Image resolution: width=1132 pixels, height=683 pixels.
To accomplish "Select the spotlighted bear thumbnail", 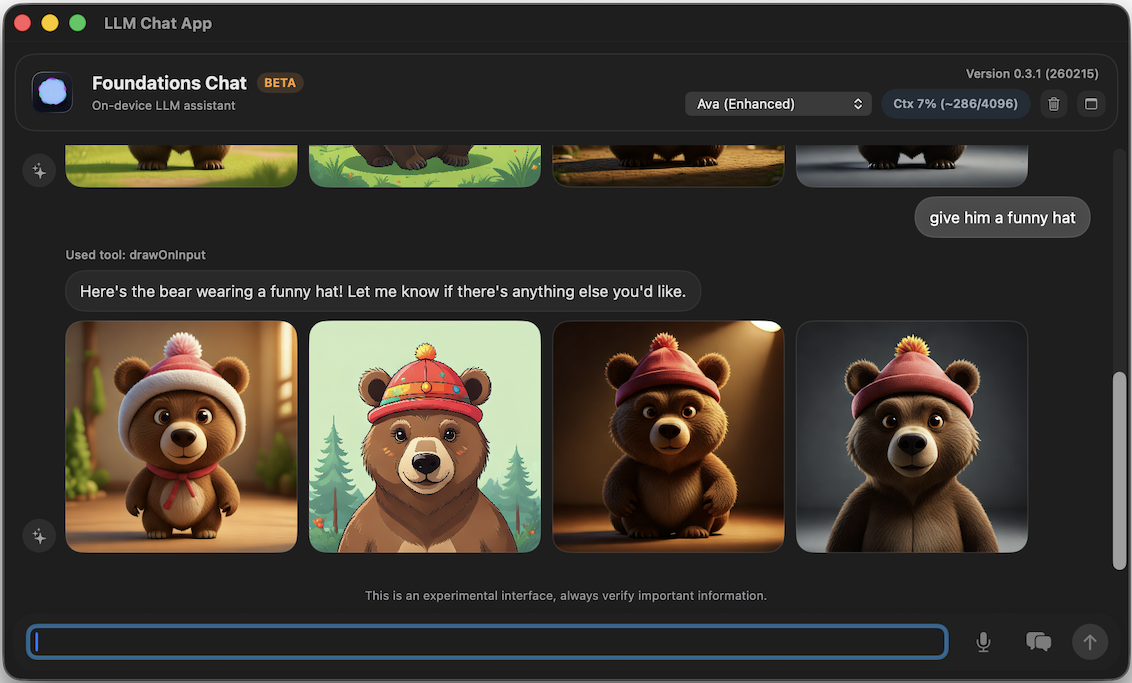I will (668, 436).
